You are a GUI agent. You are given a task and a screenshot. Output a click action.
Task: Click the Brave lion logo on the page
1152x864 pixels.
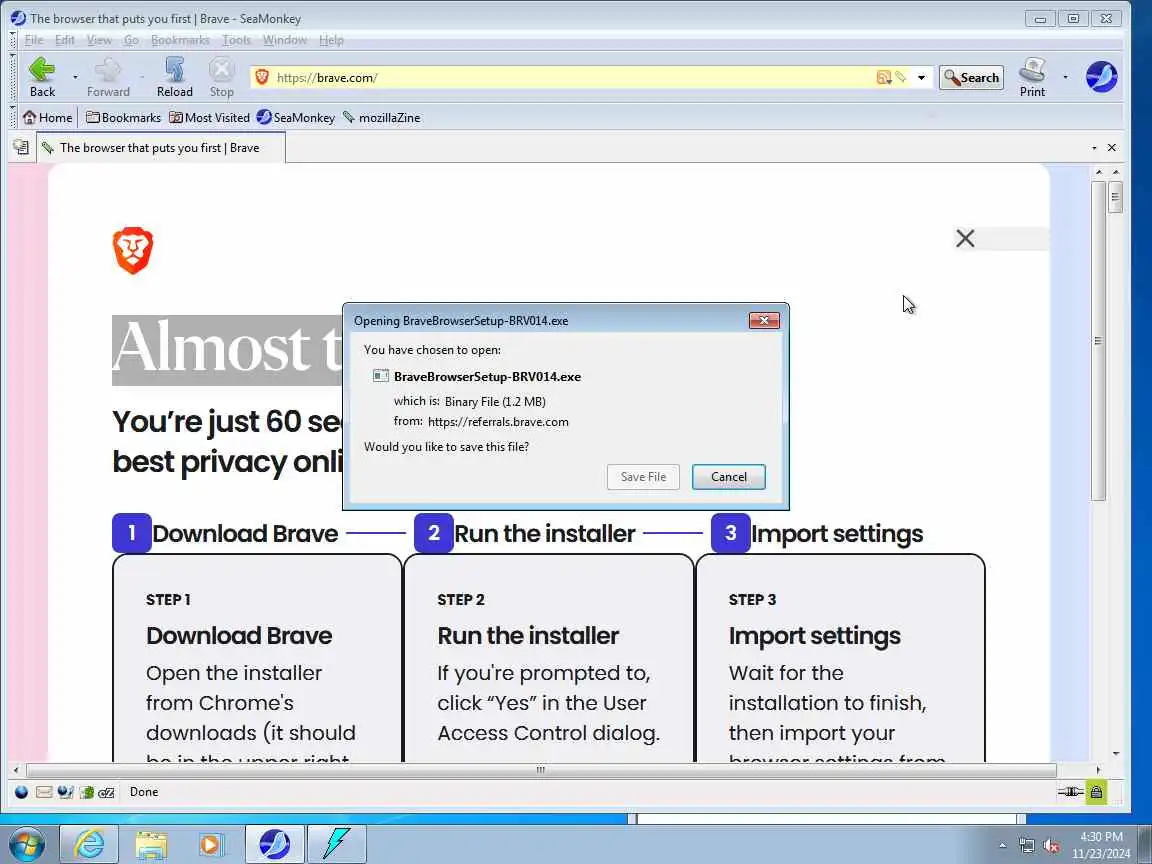pyautogui.click(x=133, y=251)
